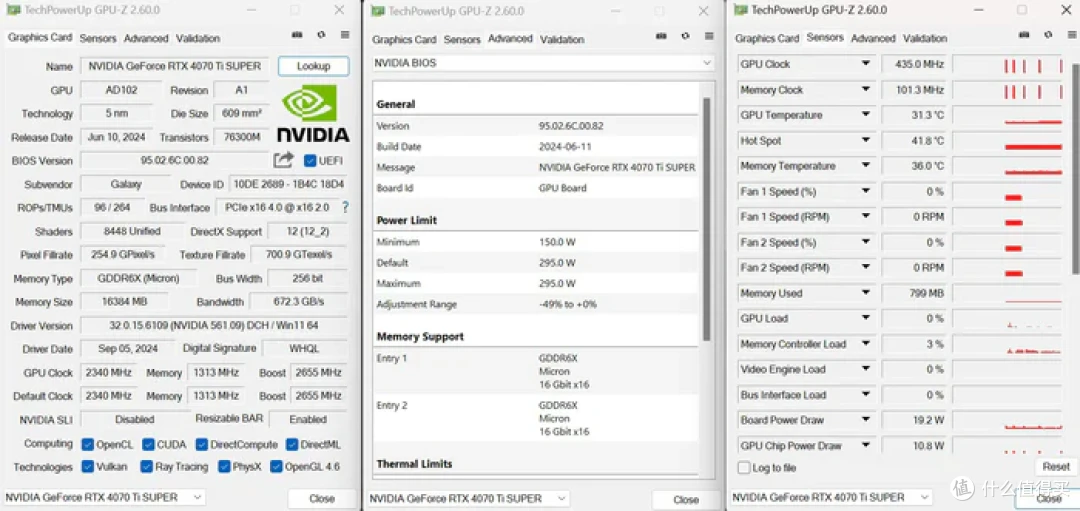Toggle the UEFI checkbox
This screenshot has width=1080, height=511.
tap(310, 161)
